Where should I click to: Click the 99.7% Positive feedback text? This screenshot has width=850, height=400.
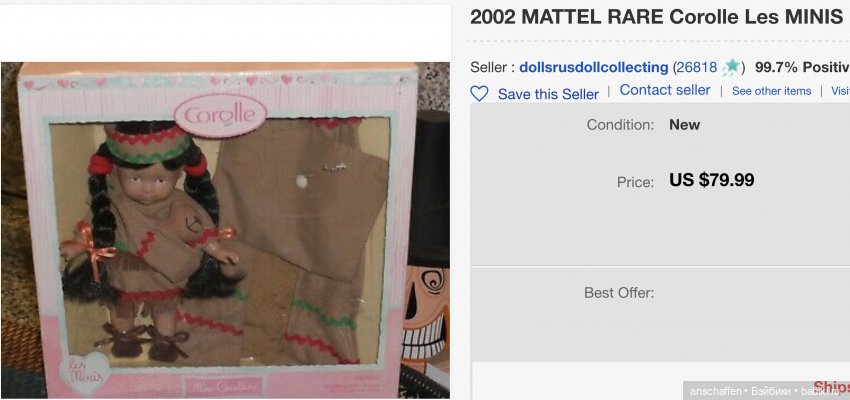click(x=802, y=67)
